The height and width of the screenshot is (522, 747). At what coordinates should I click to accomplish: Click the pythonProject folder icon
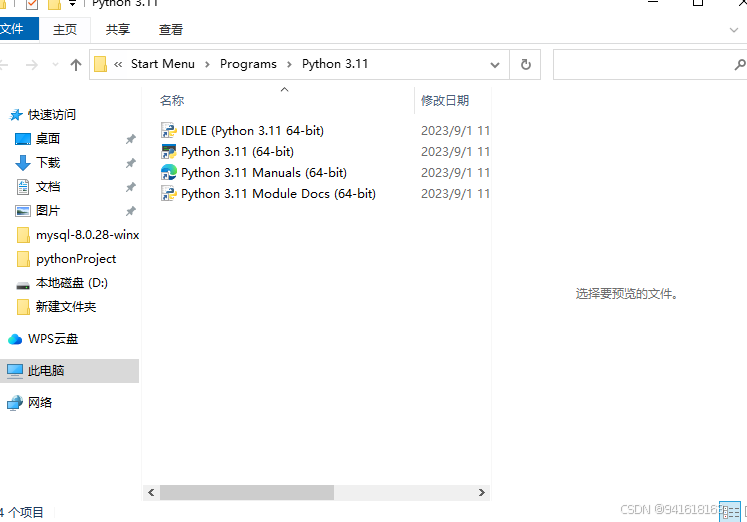23,259
